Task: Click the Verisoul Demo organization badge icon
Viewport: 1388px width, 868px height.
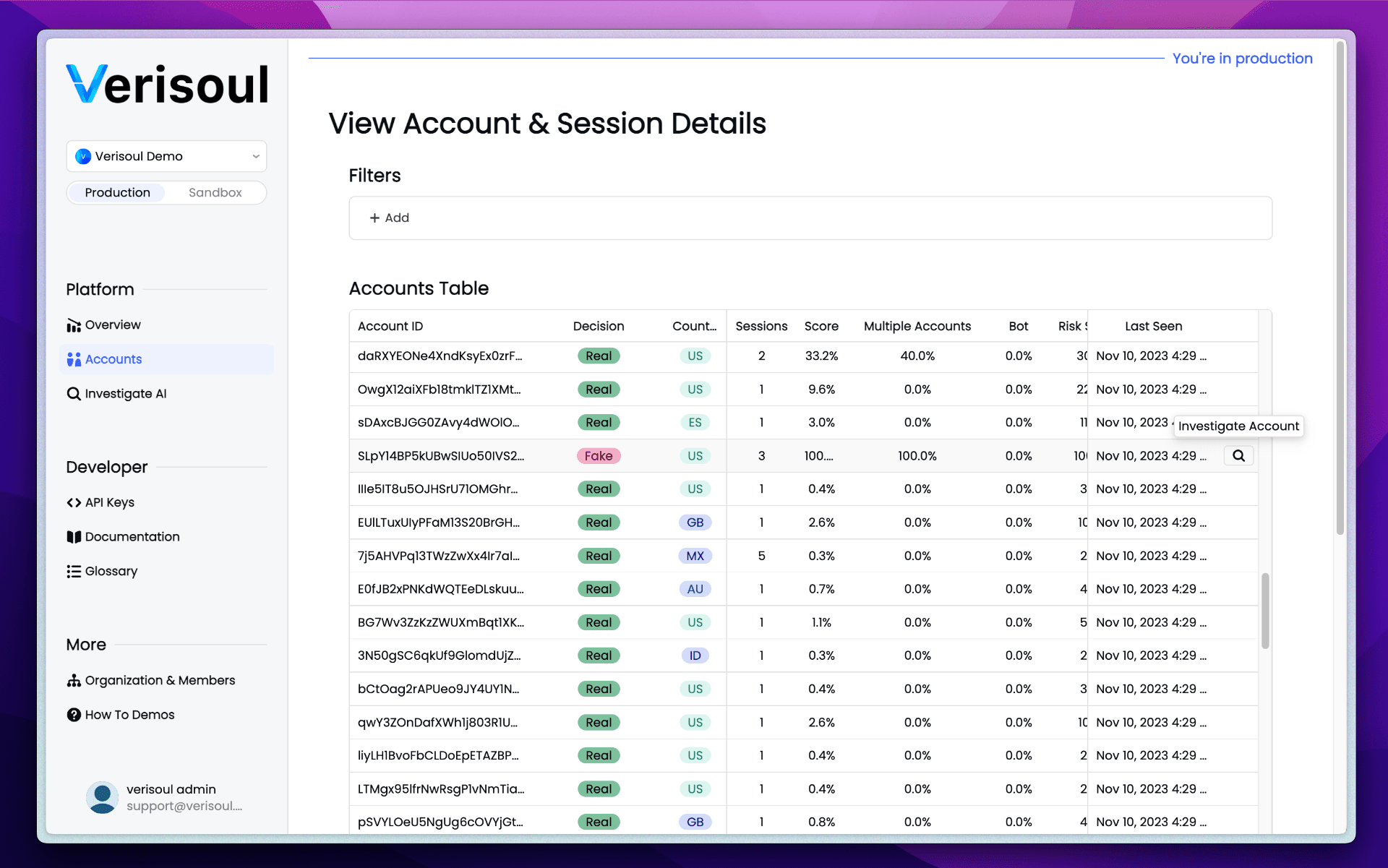Action: pyautogui.click(x=83, y=156)
